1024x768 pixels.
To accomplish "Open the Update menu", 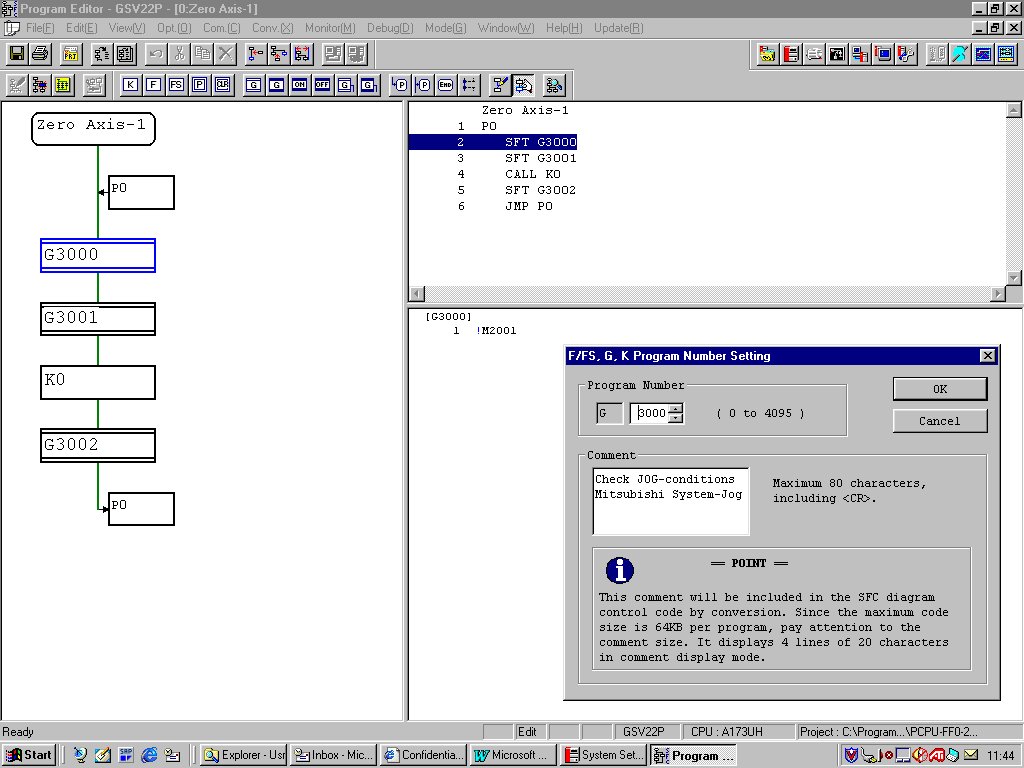I will (x=618, y=28).
